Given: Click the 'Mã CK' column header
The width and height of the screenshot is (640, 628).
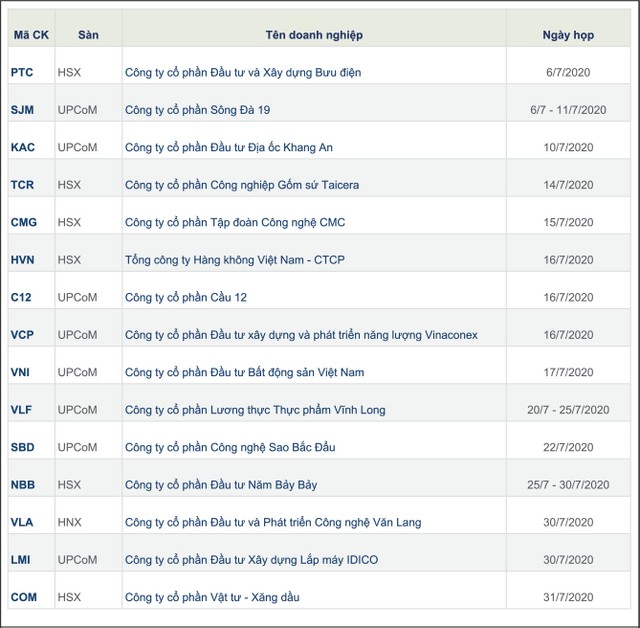Looking at the screenshot, I should point(30,35).
